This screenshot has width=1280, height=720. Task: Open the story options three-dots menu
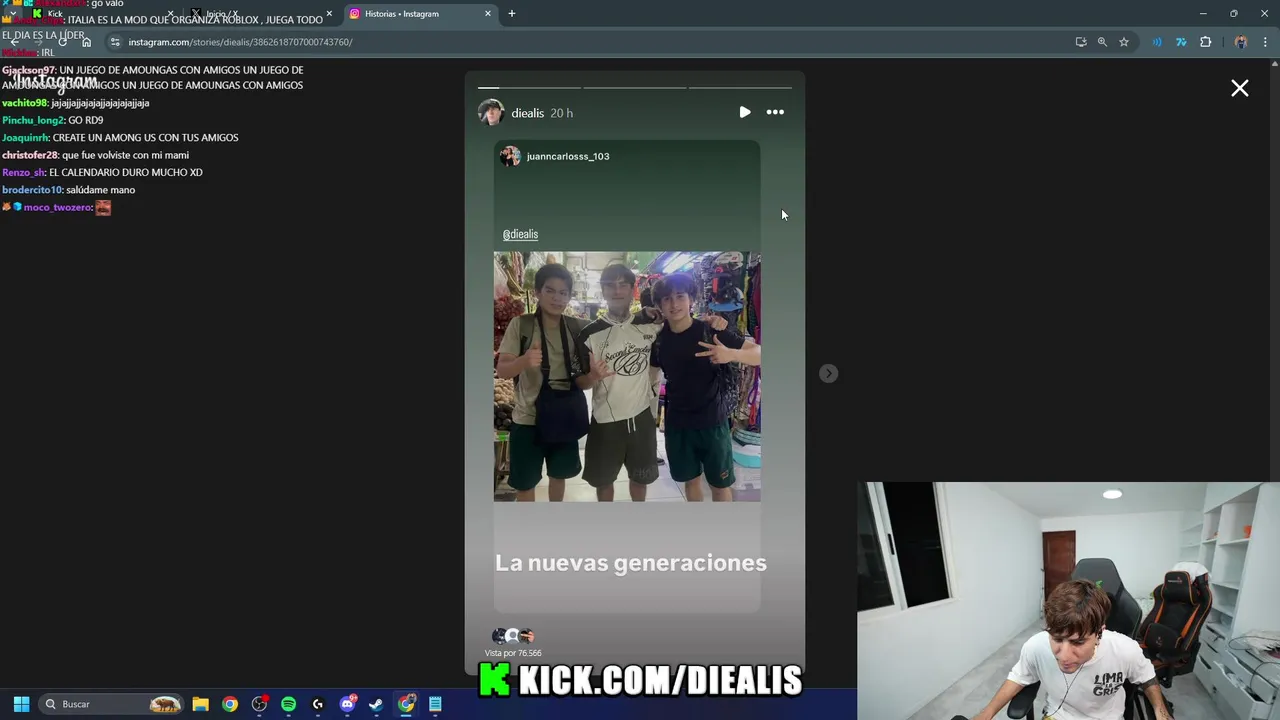pos(775,112)
